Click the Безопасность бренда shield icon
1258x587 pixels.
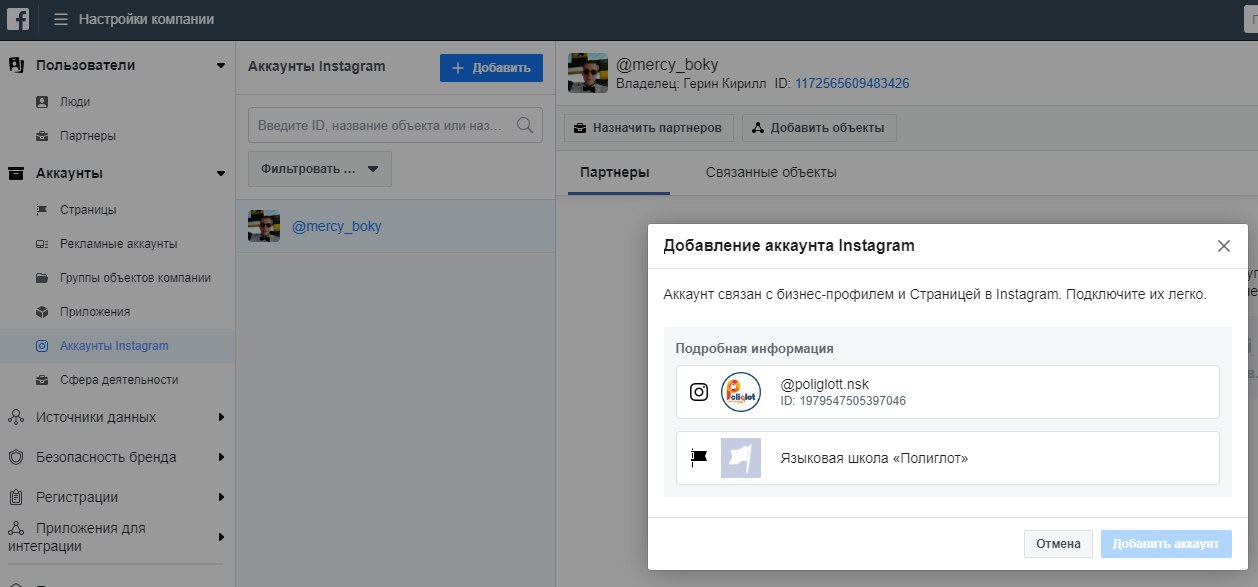tap(16, 457)
